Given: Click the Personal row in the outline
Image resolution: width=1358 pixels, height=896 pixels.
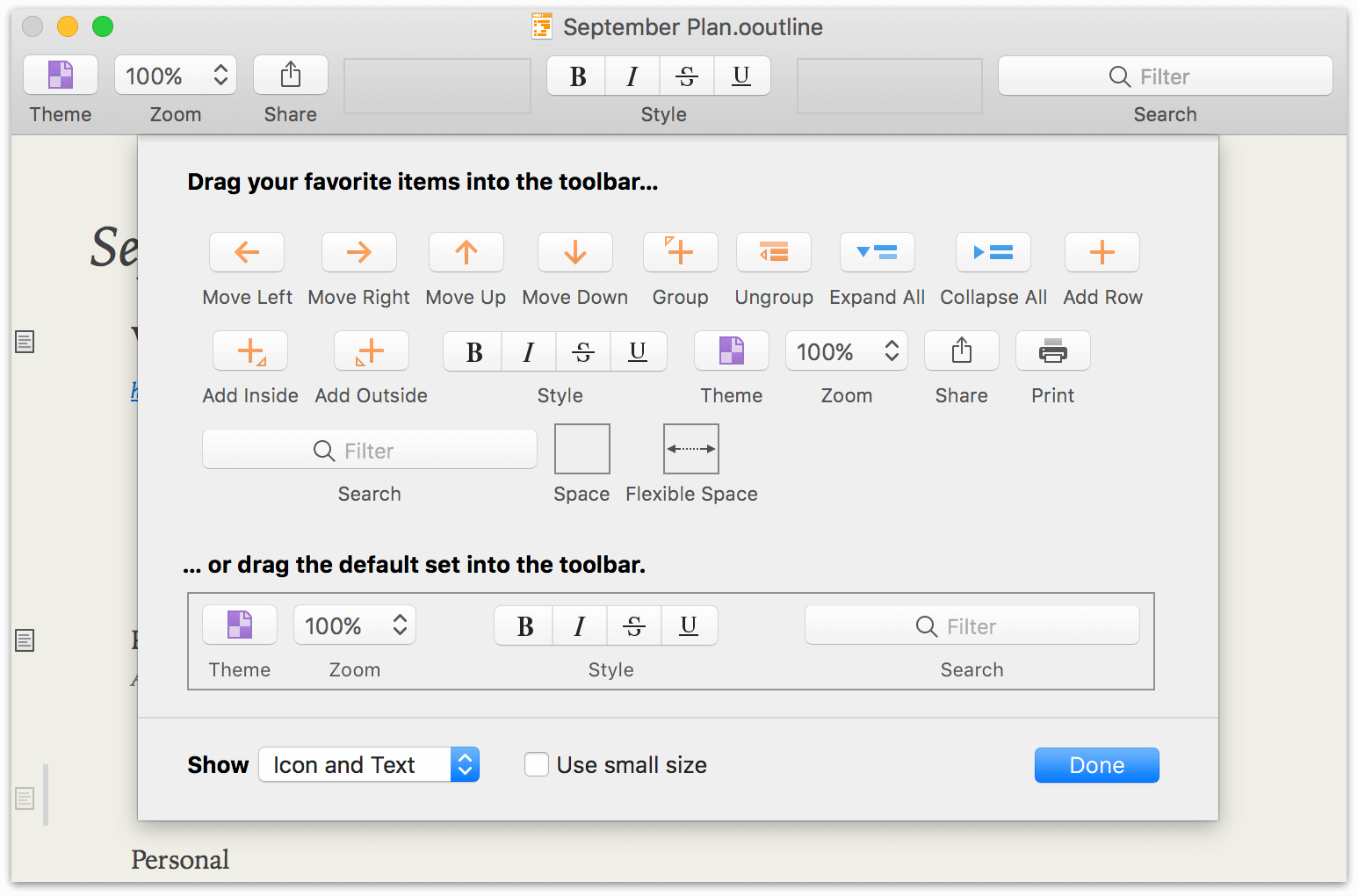Looking at the screenshot, I should pos(180,859).
